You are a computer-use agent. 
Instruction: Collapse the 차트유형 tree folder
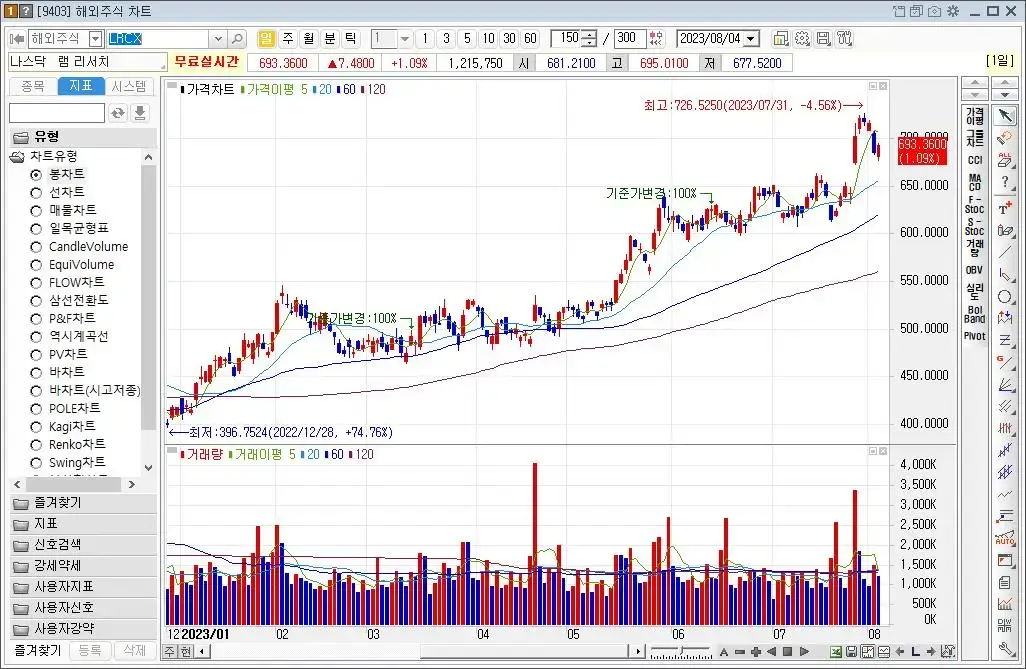(17, 156)
